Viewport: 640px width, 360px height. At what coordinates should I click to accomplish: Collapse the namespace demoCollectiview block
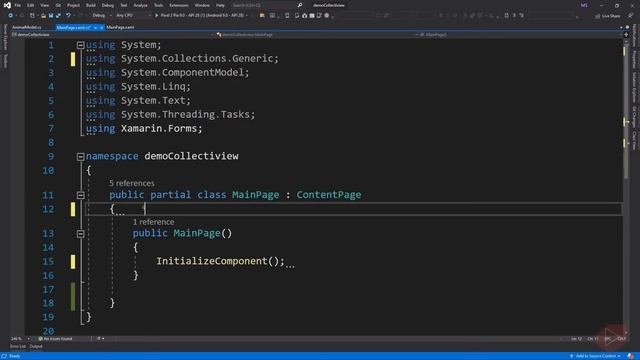pos(80,156)
